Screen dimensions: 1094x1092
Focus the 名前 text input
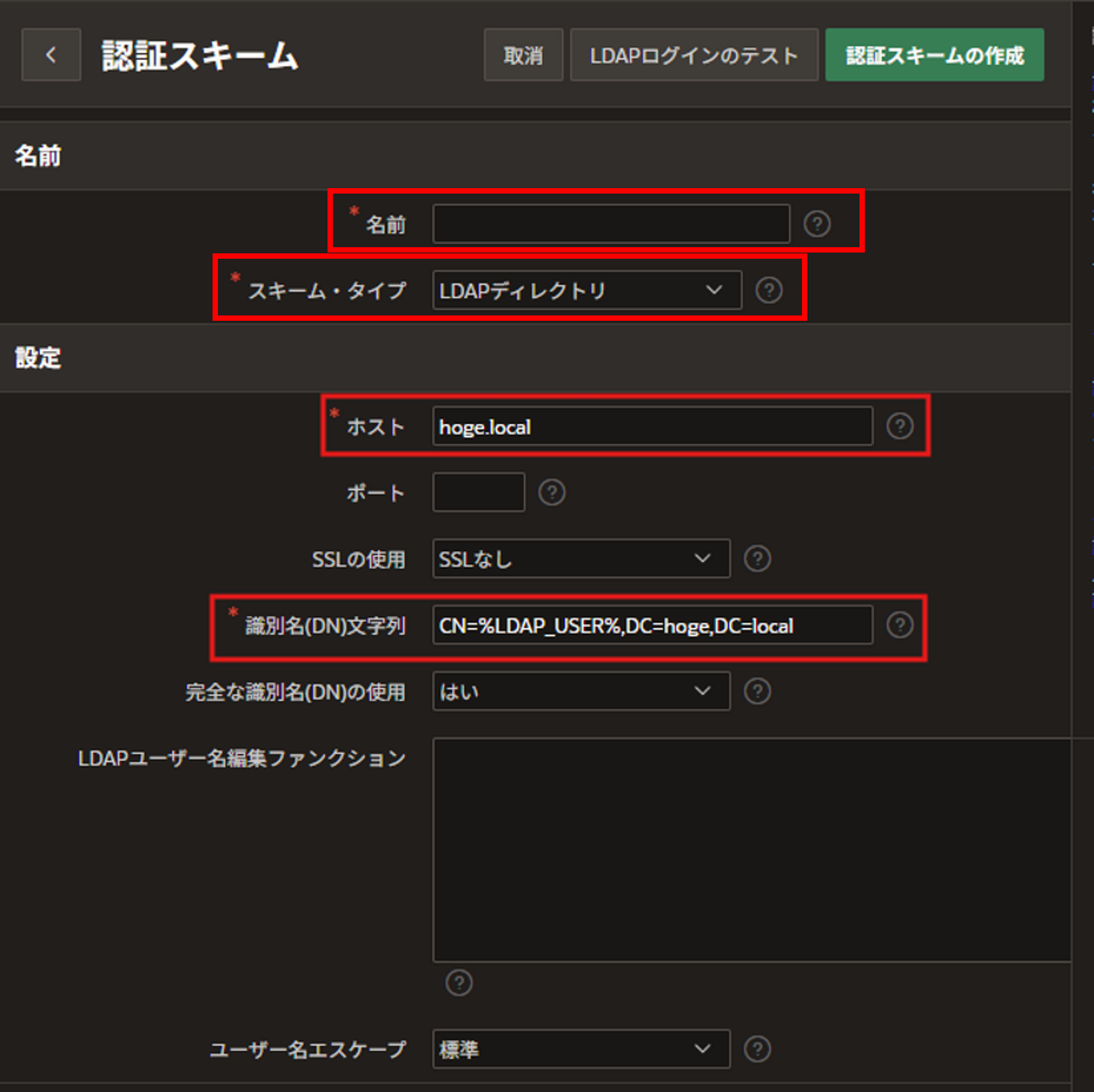coord(610,224)
